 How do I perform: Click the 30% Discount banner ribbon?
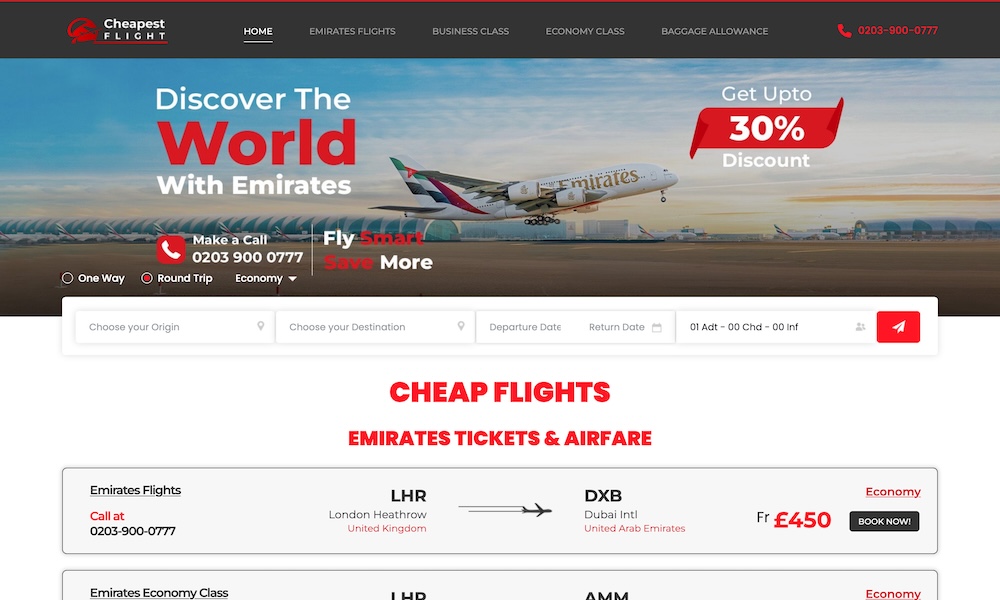click(767, 128)
